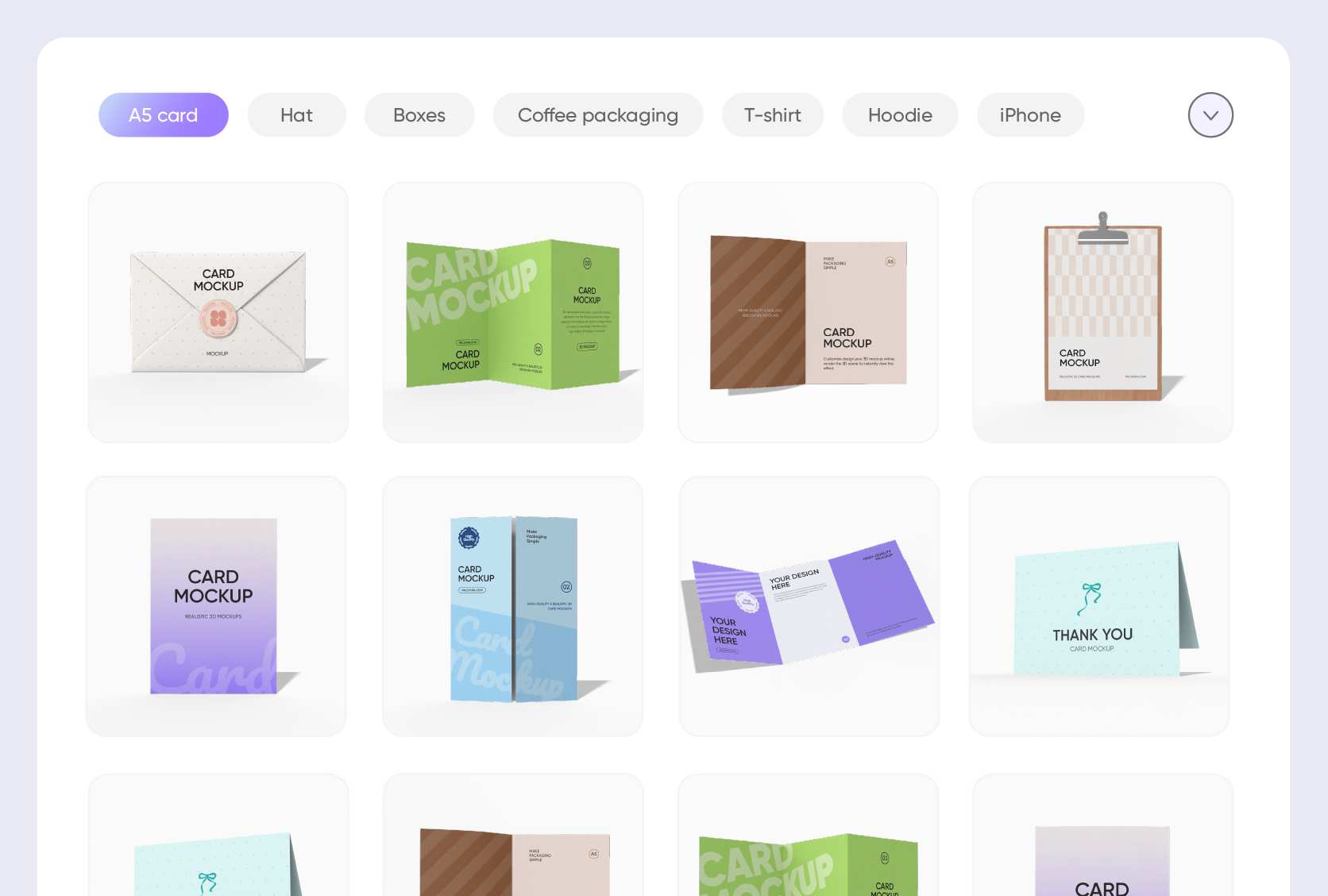Image resolution: width=1328 pixels, height=896 pixels.
Task: Open the wooden clipboard card mockup
Action: (1102, 312)
